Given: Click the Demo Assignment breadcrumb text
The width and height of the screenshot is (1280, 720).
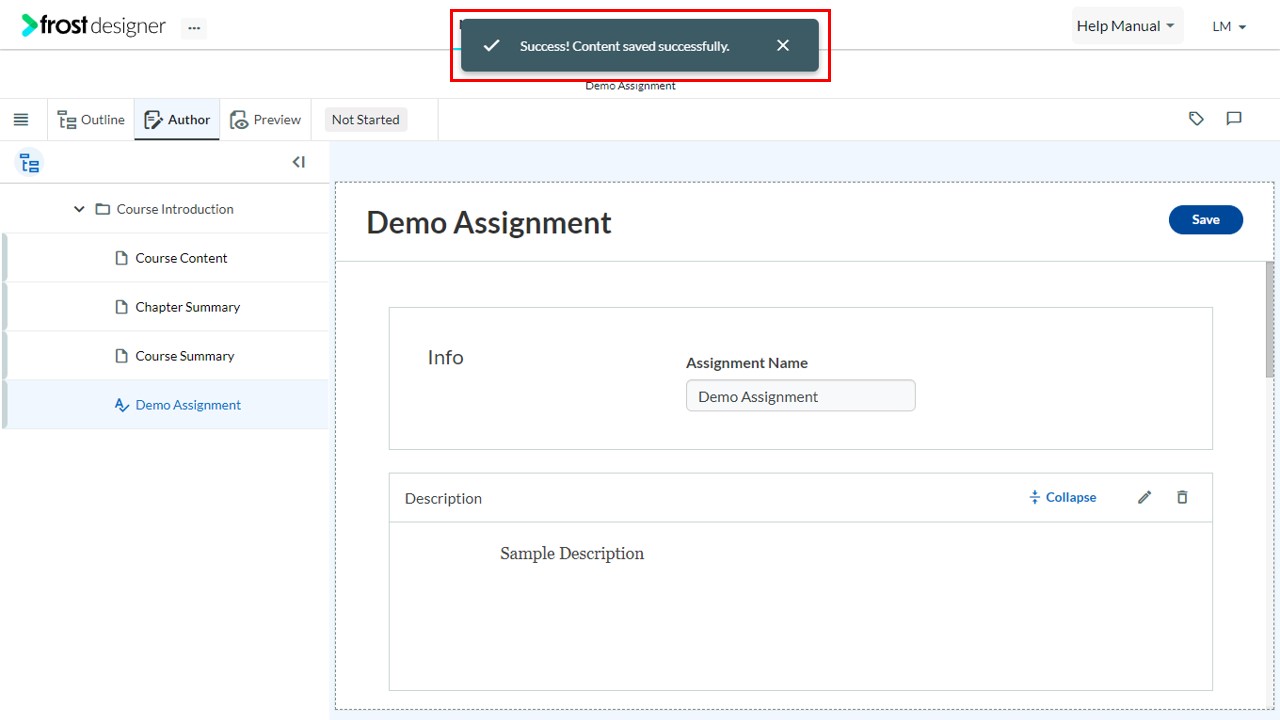Looking at the screenshot, I should [x=630, y=86].
